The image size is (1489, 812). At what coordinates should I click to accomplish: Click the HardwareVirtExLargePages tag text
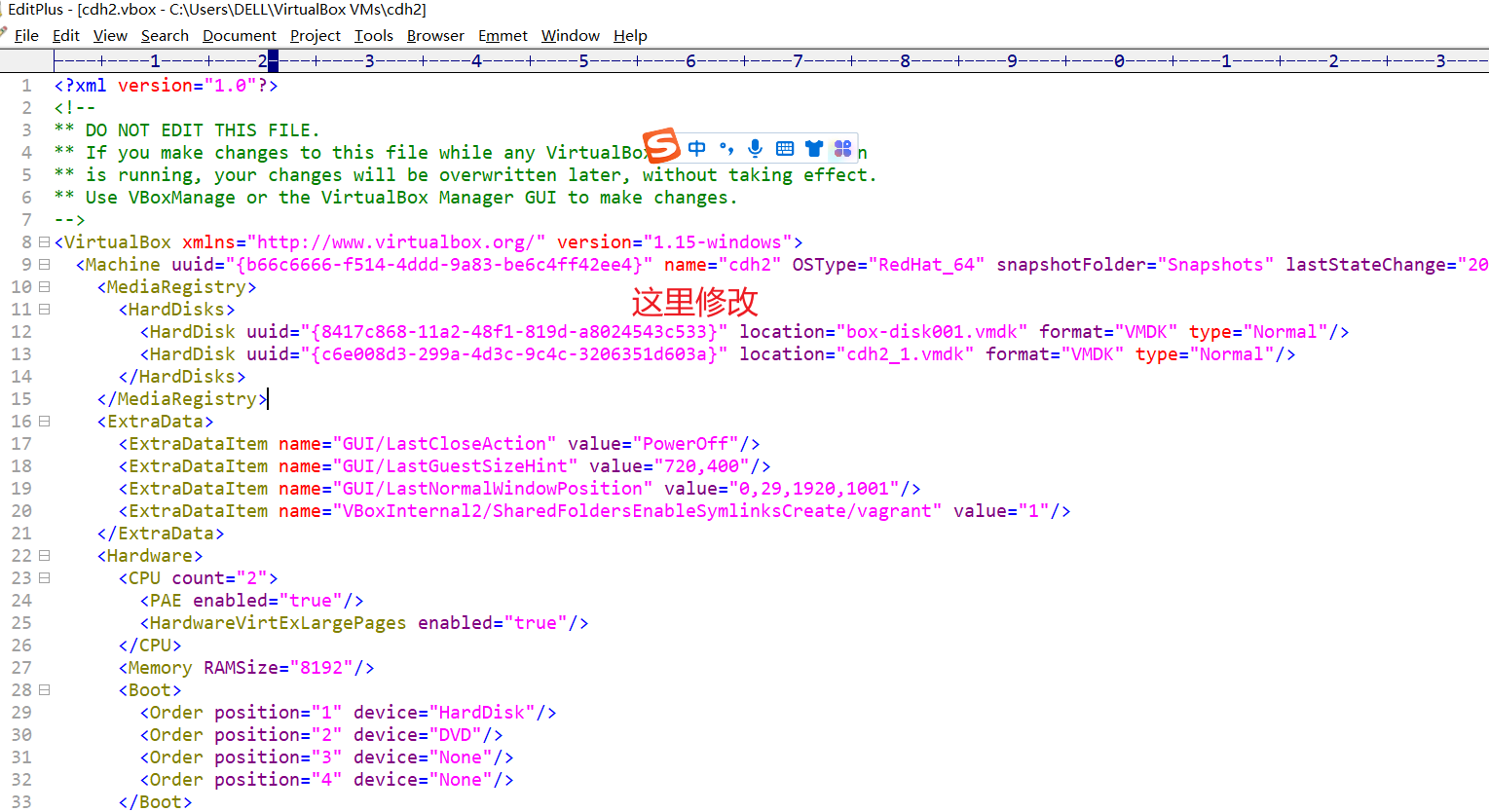tap(278, 623)
